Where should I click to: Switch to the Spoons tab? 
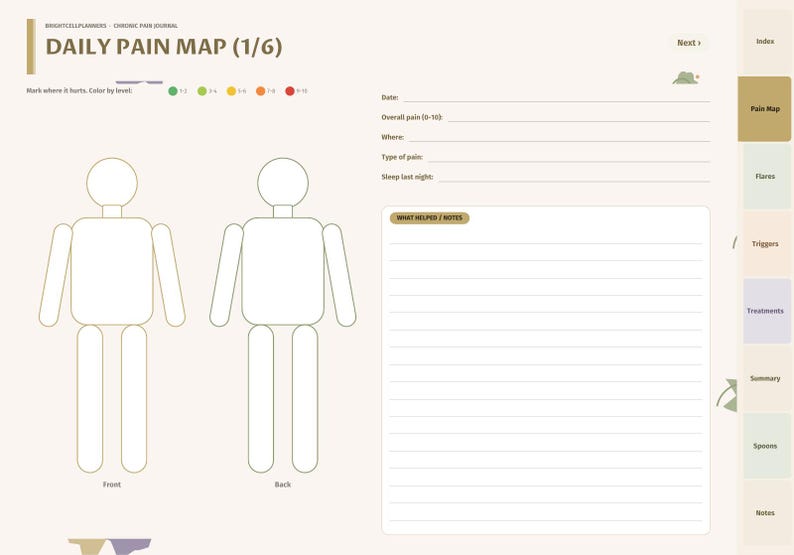pyautogui.click(x=765, y=446)
